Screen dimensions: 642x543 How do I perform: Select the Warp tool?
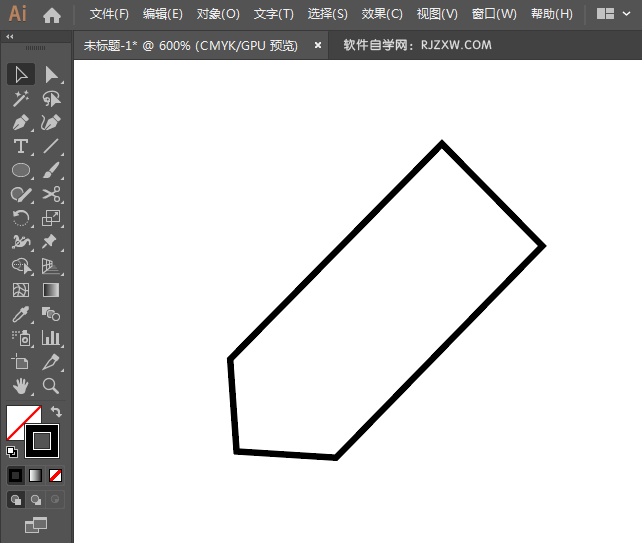coord(21,242)
